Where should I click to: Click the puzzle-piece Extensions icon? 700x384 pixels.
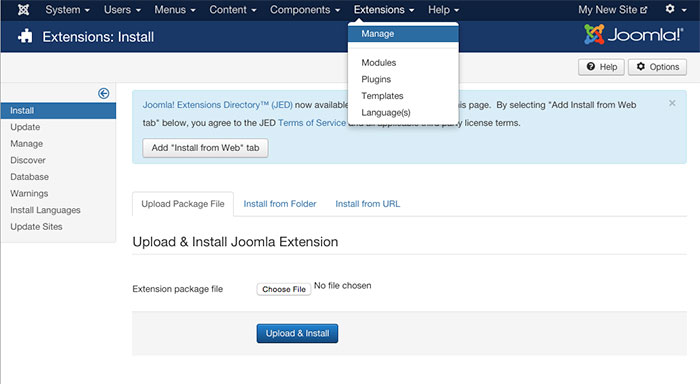pyautogui.click(x=25, y=36)
